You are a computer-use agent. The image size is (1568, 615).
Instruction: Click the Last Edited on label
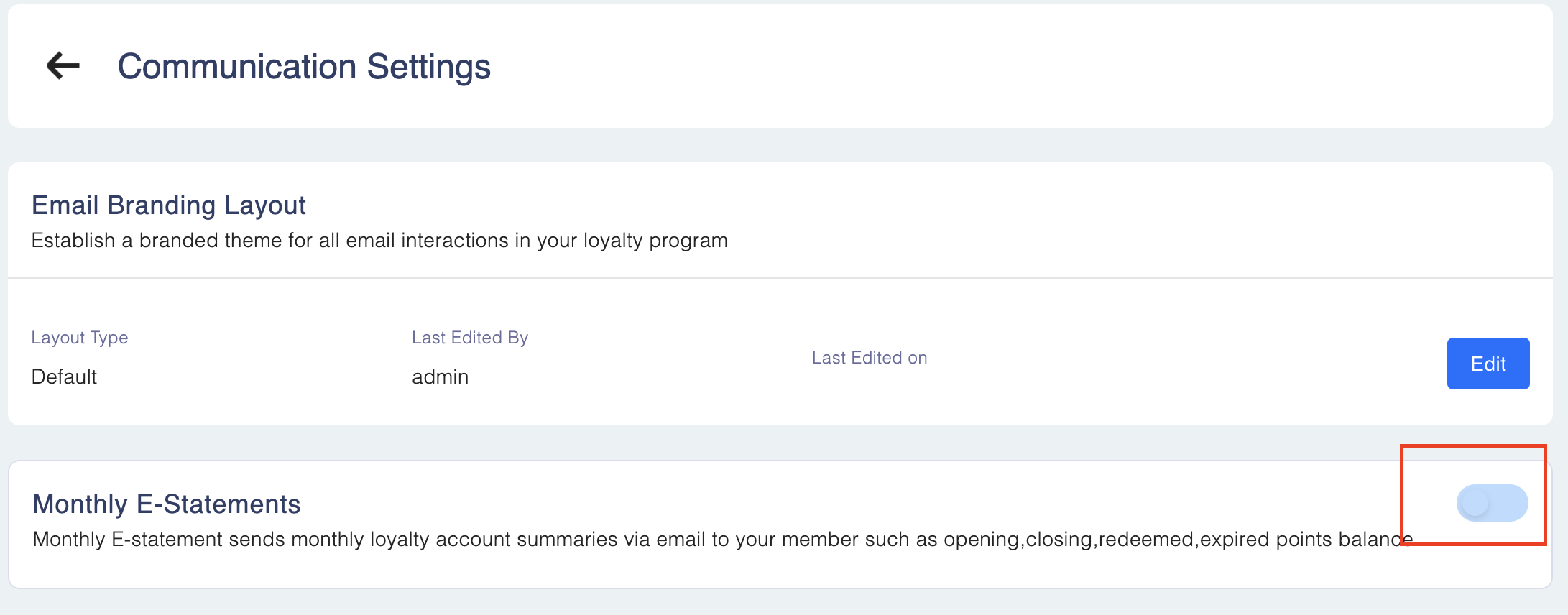pyautogui.click(x=870, y=358)
